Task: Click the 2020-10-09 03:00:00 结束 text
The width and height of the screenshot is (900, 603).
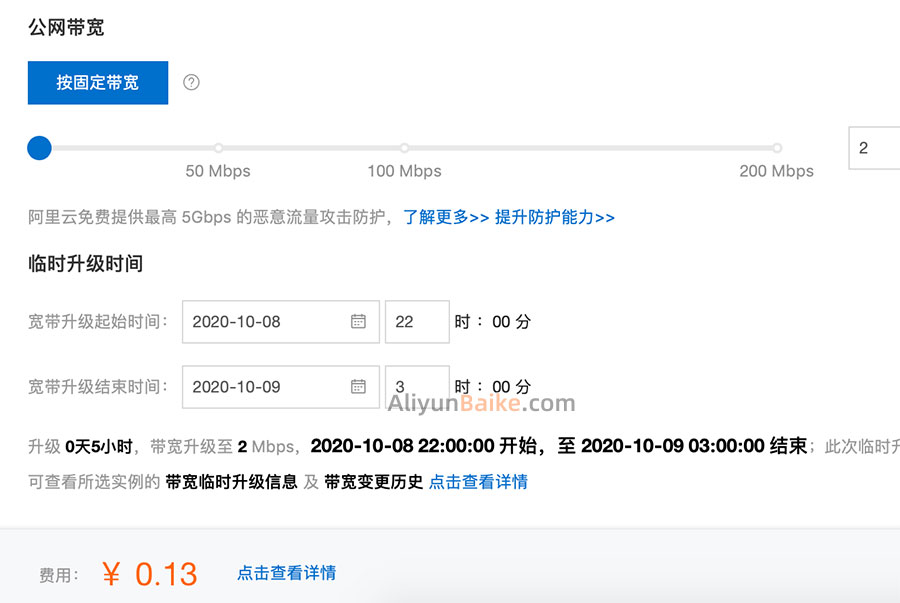Action: point(694,446)
